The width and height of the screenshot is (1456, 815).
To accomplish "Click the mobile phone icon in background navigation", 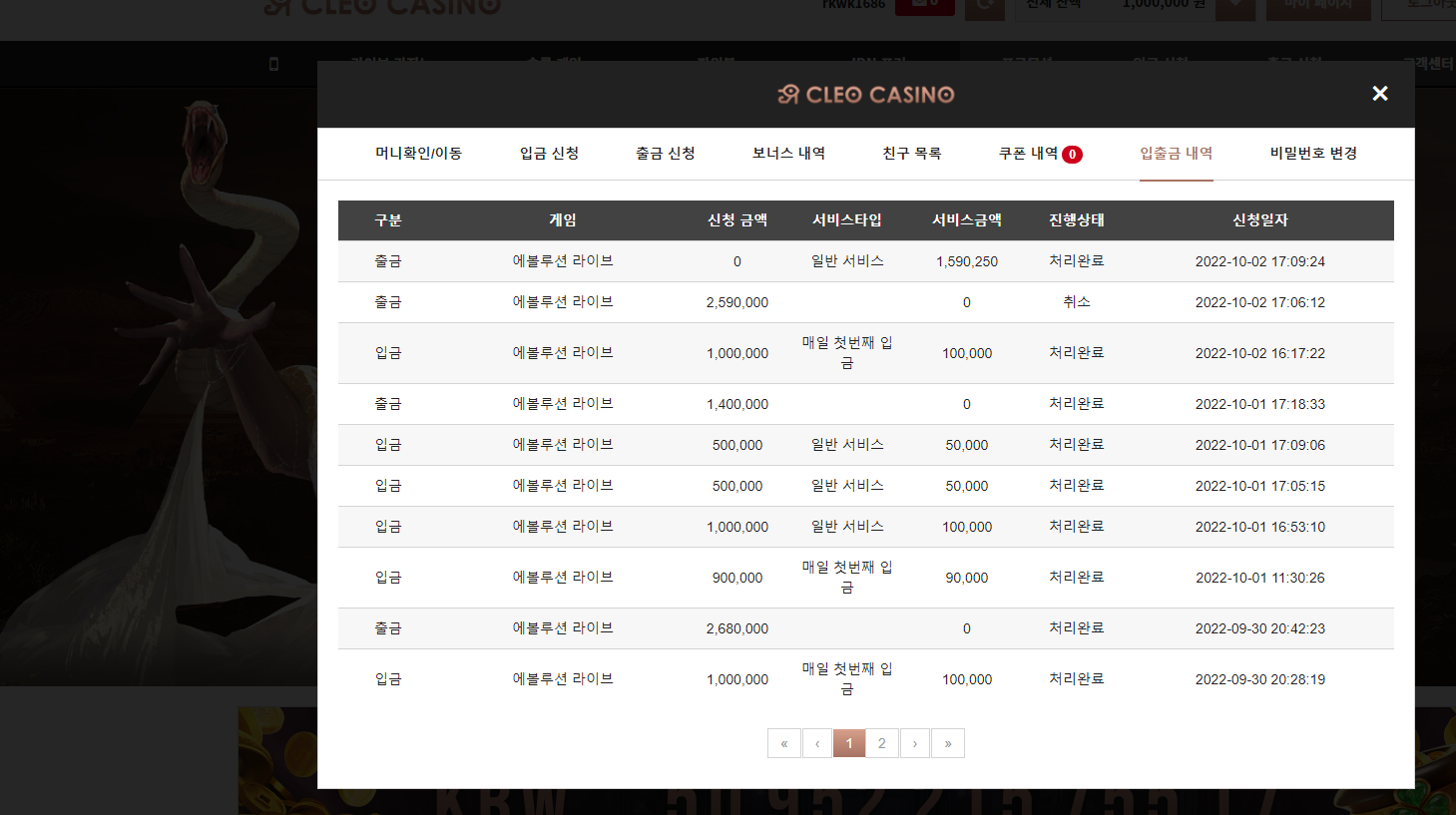I will (x=273, y=64).
